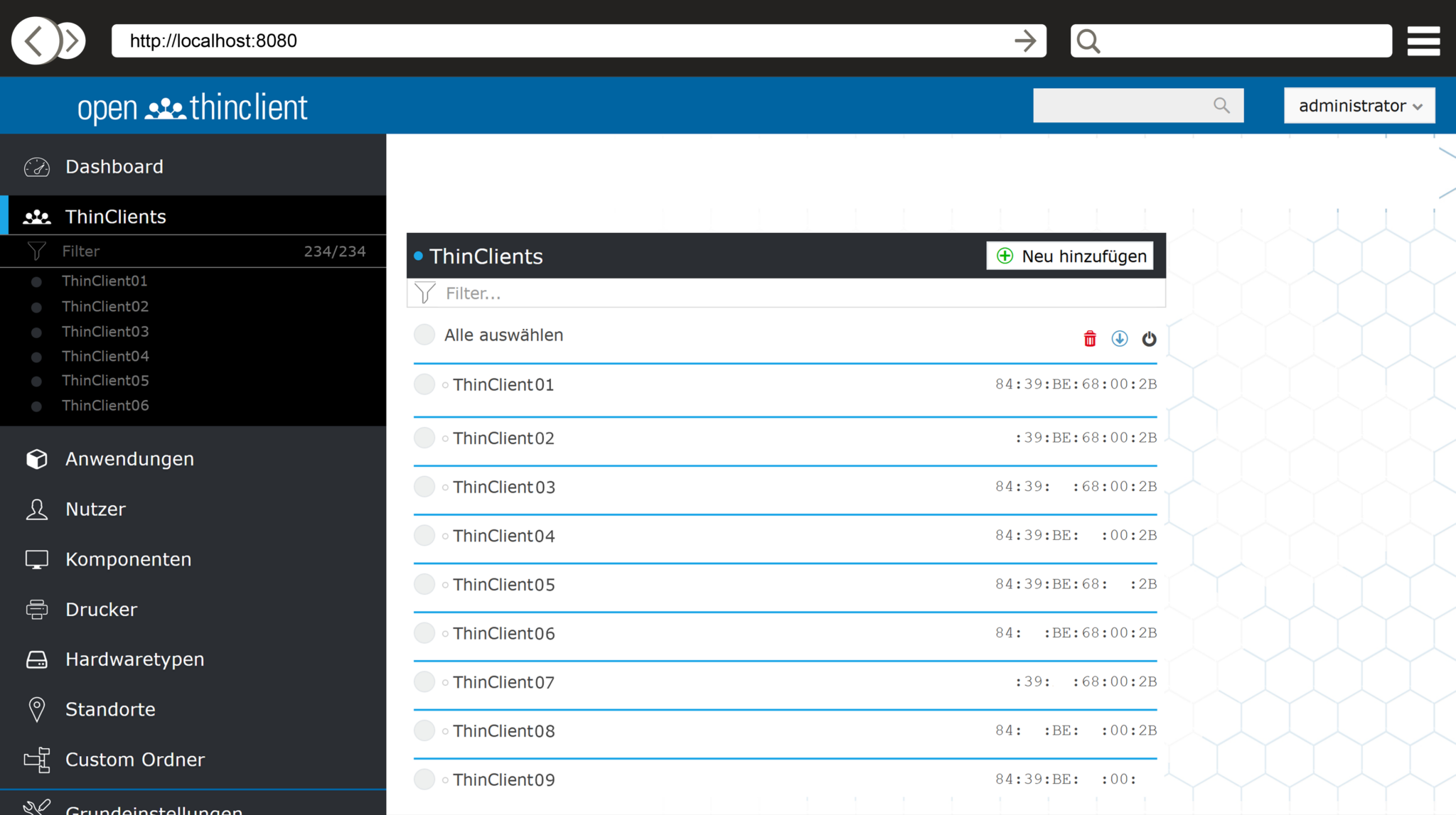The height and width of the screenshot is (815, 1456).
Task: Open the administrator dropdown menu
Action: [1359, 105]
